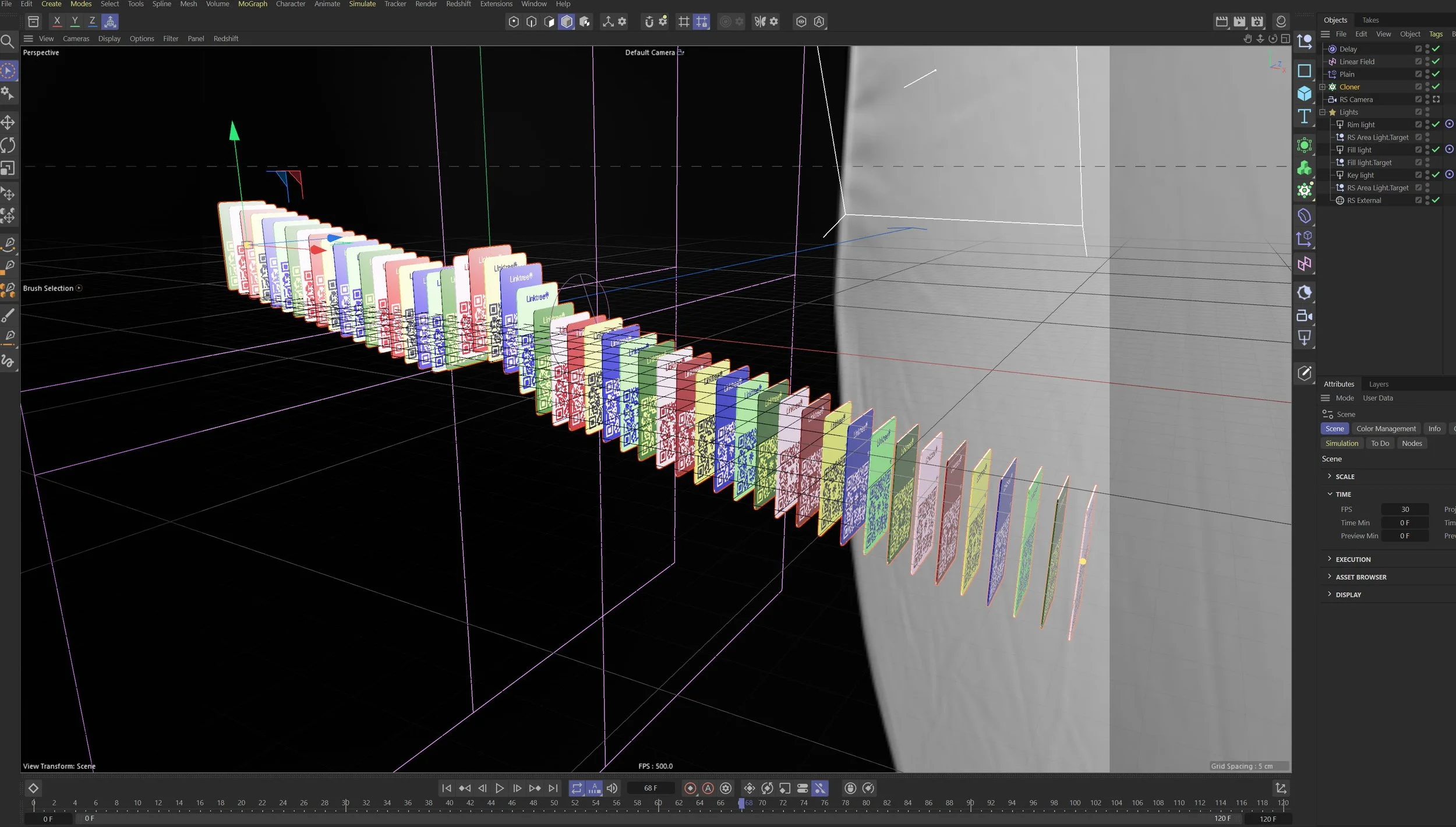Toggle the Cloner object's enable checkmark
The width and height of the screenshot is (1456, 827).
pos(1436,87)
